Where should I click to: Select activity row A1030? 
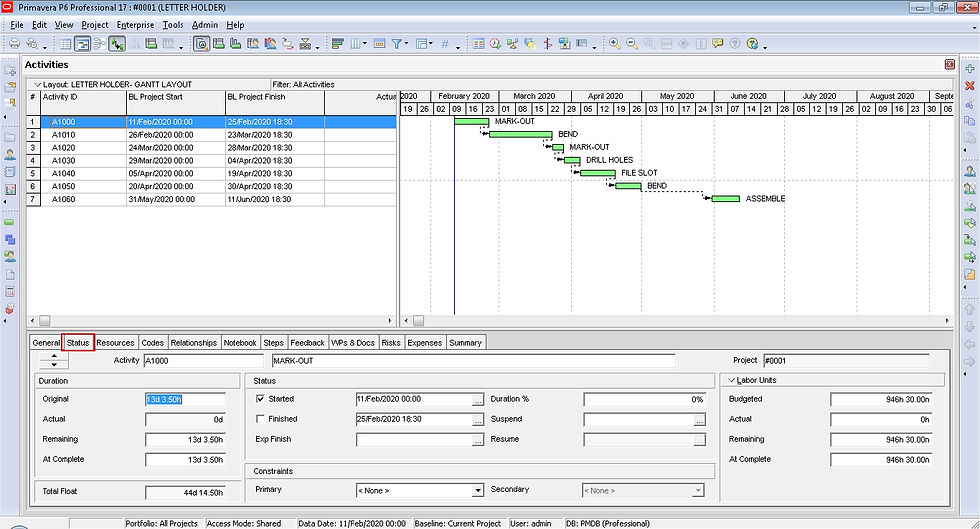[211, 161]
